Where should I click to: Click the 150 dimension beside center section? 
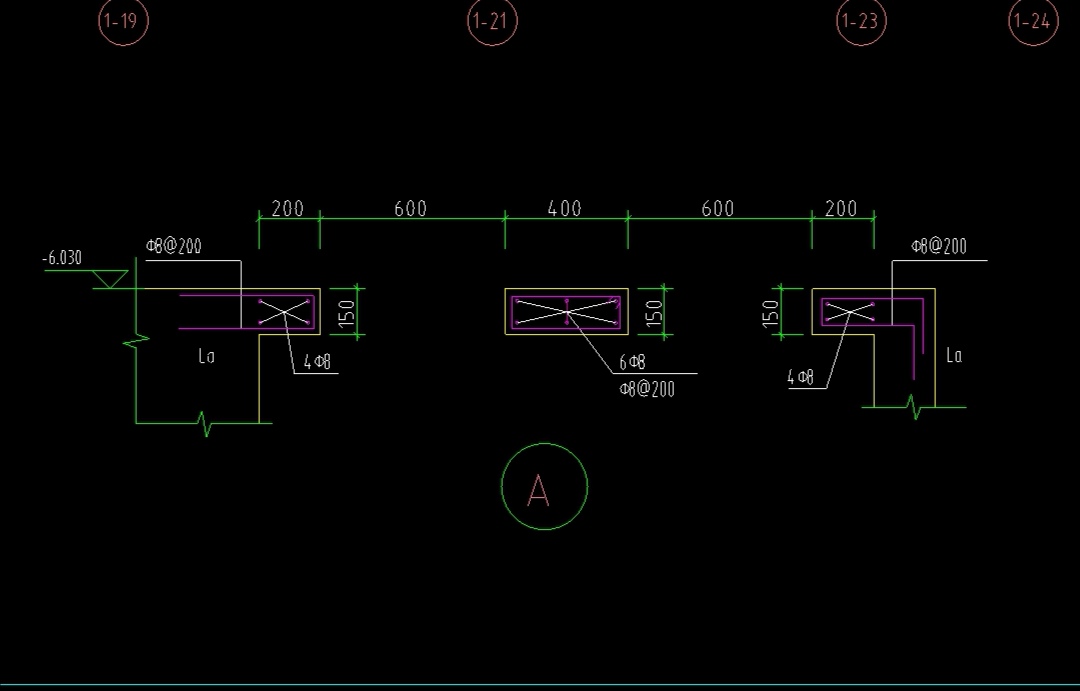click(x=656, y=313)
